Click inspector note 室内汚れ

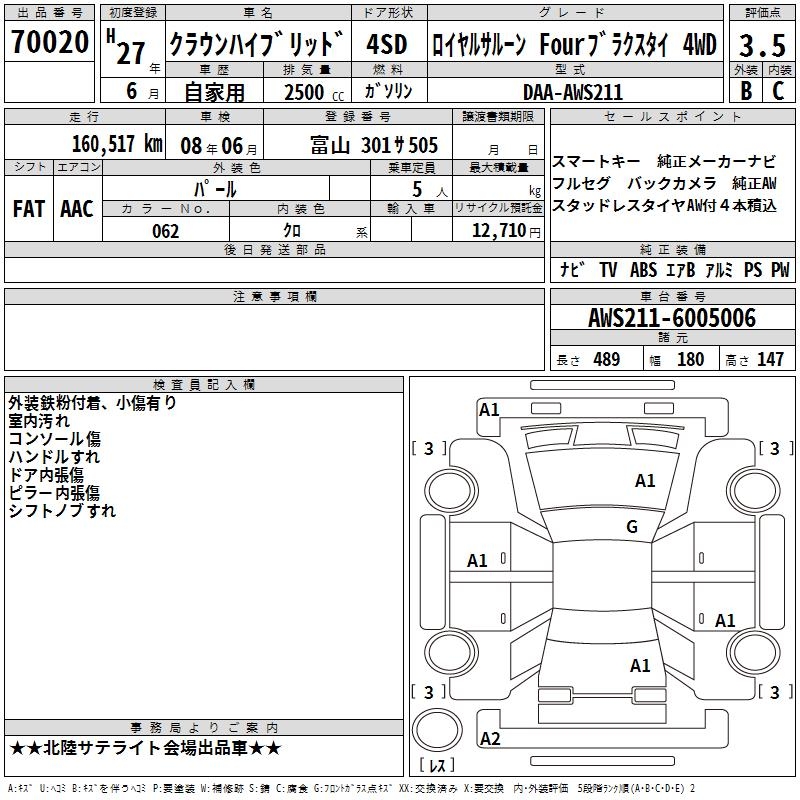pos(39,421)
